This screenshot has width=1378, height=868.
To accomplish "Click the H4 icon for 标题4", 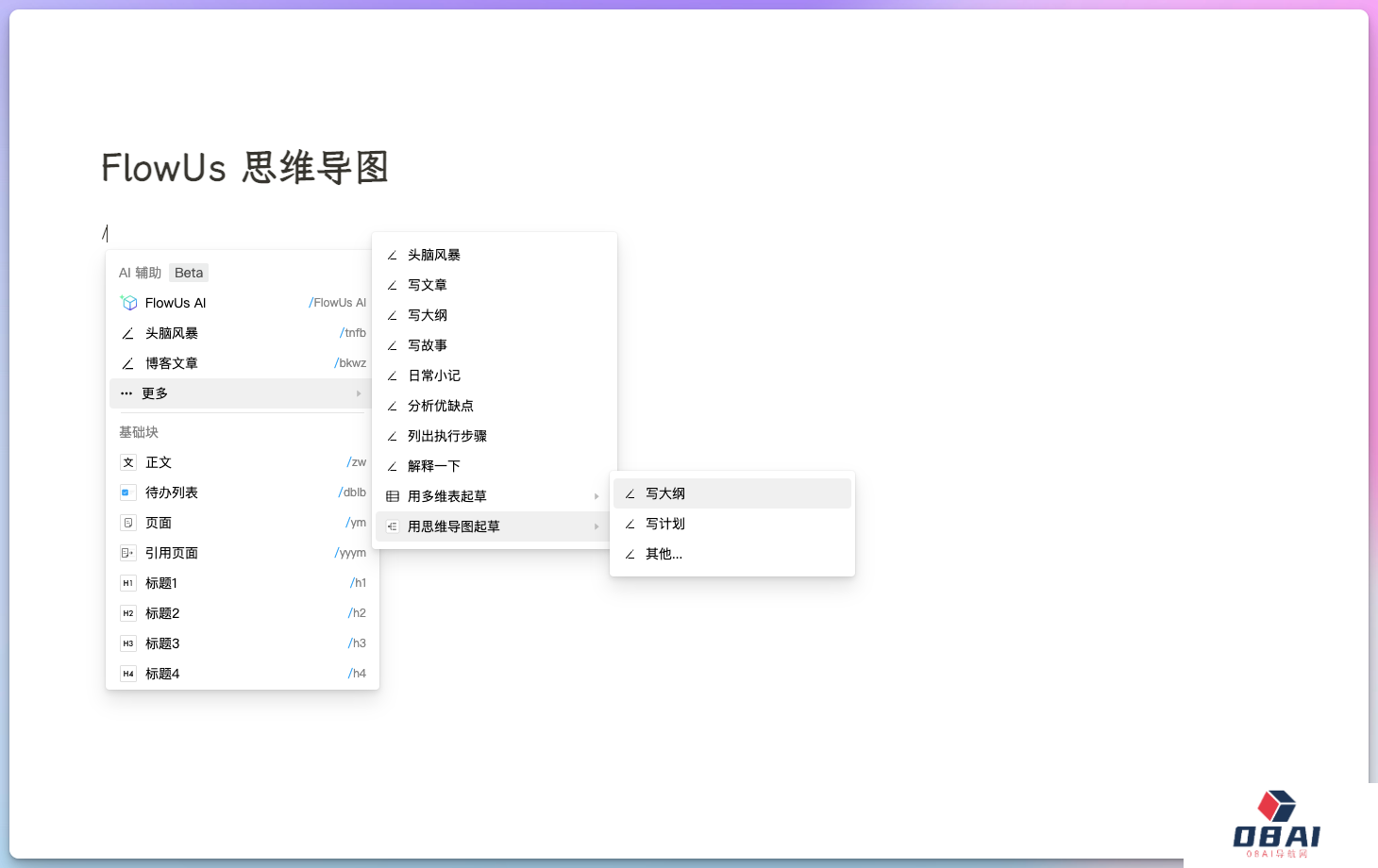I will click(128, 674).
